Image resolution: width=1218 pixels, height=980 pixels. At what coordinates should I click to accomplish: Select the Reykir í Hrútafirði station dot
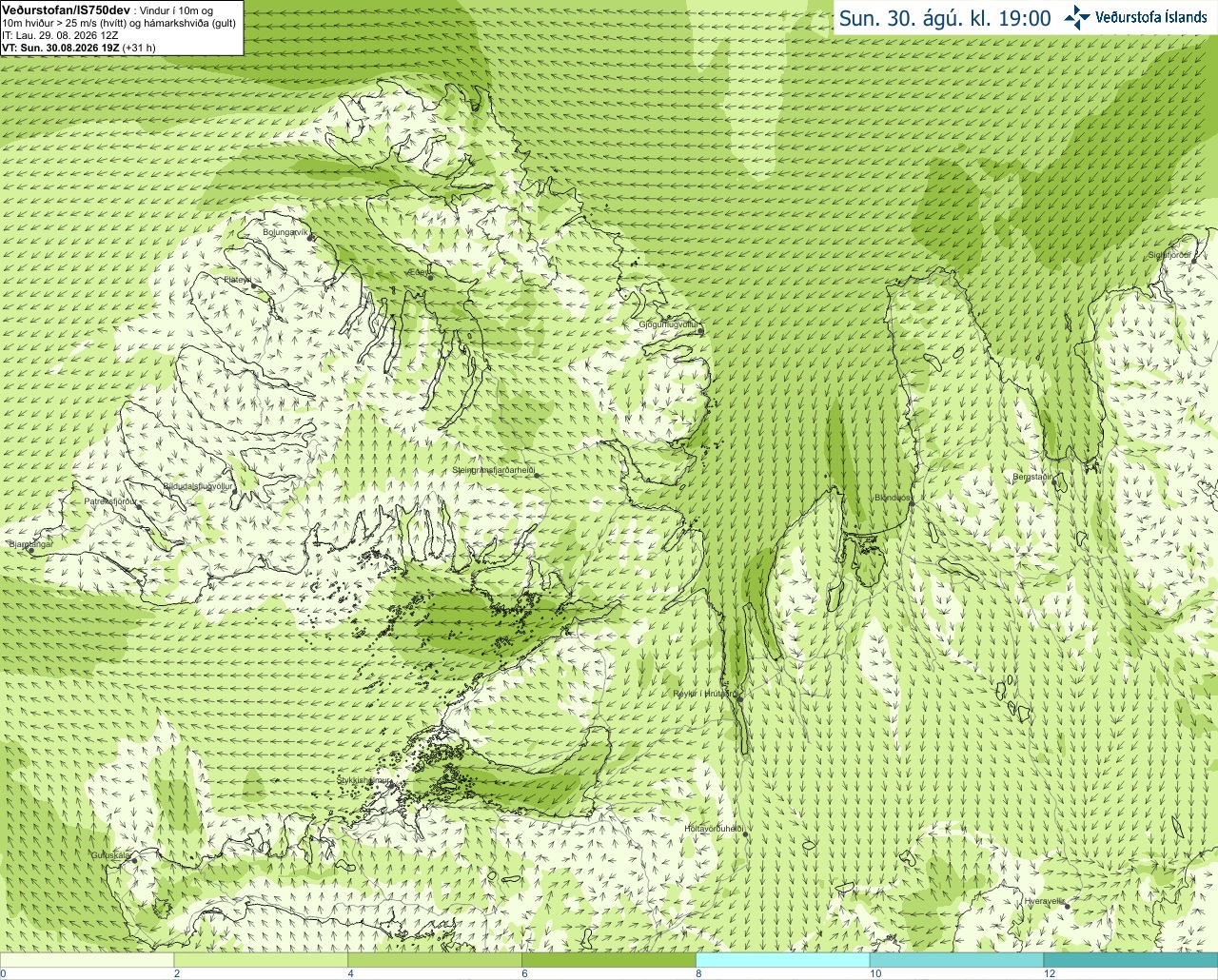click(x=738, y=698)
